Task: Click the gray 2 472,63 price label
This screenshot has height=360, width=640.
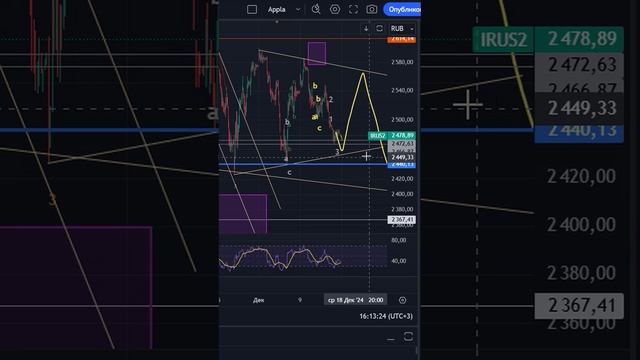Action: click(402, 144)
